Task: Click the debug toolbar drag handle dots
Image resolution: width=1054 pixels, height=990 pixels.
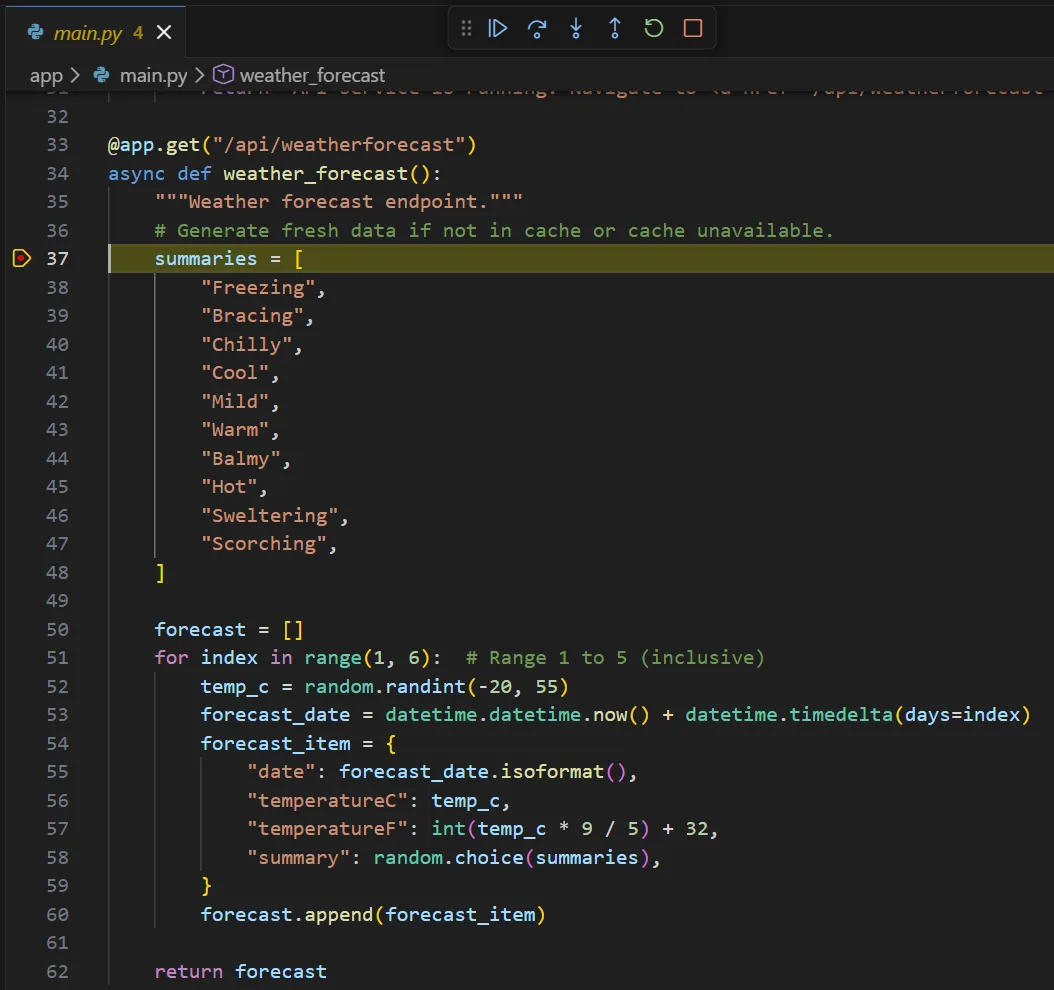Action: tap(466, 28)
